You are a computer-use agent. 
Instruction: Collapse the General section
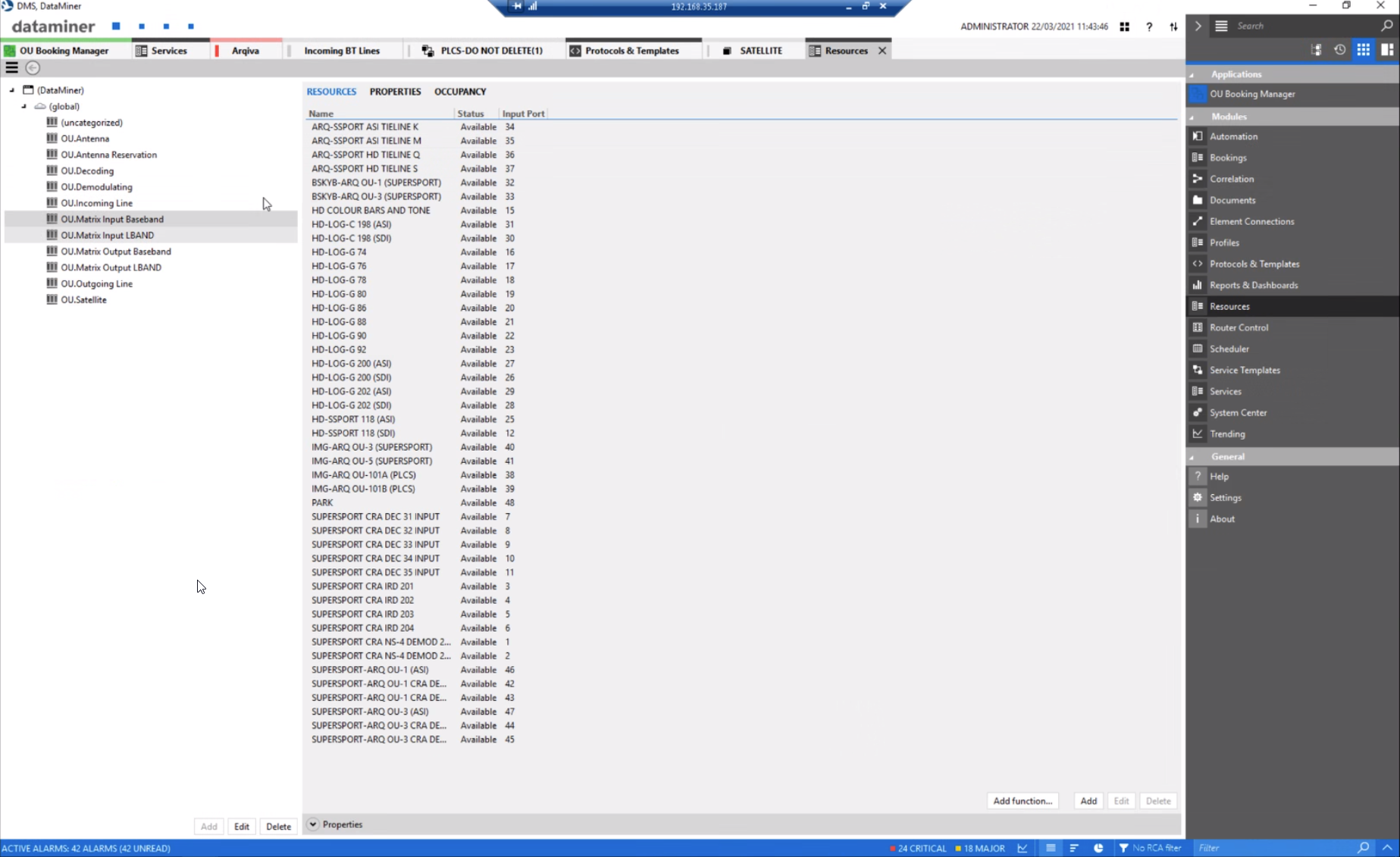click(1192, 458)
